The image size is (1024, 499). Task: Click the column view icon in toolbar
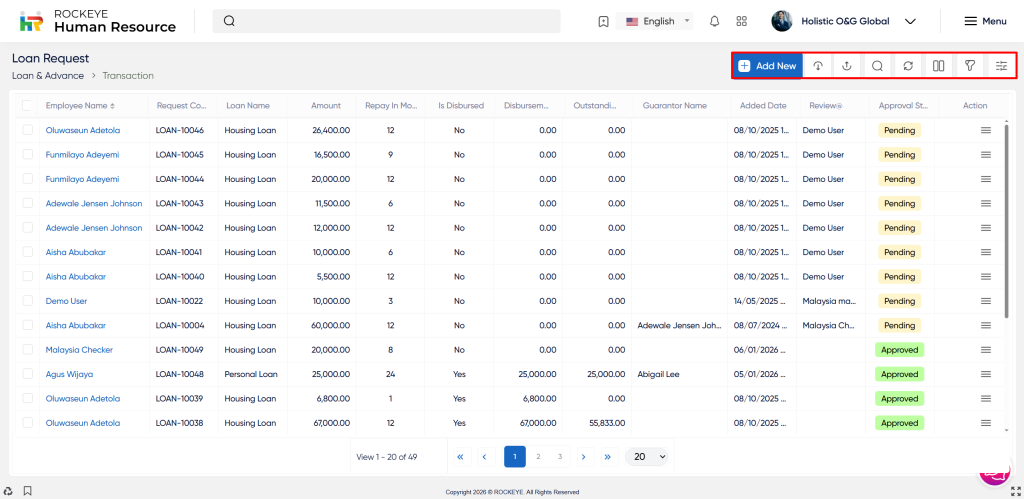click(938, 66)
